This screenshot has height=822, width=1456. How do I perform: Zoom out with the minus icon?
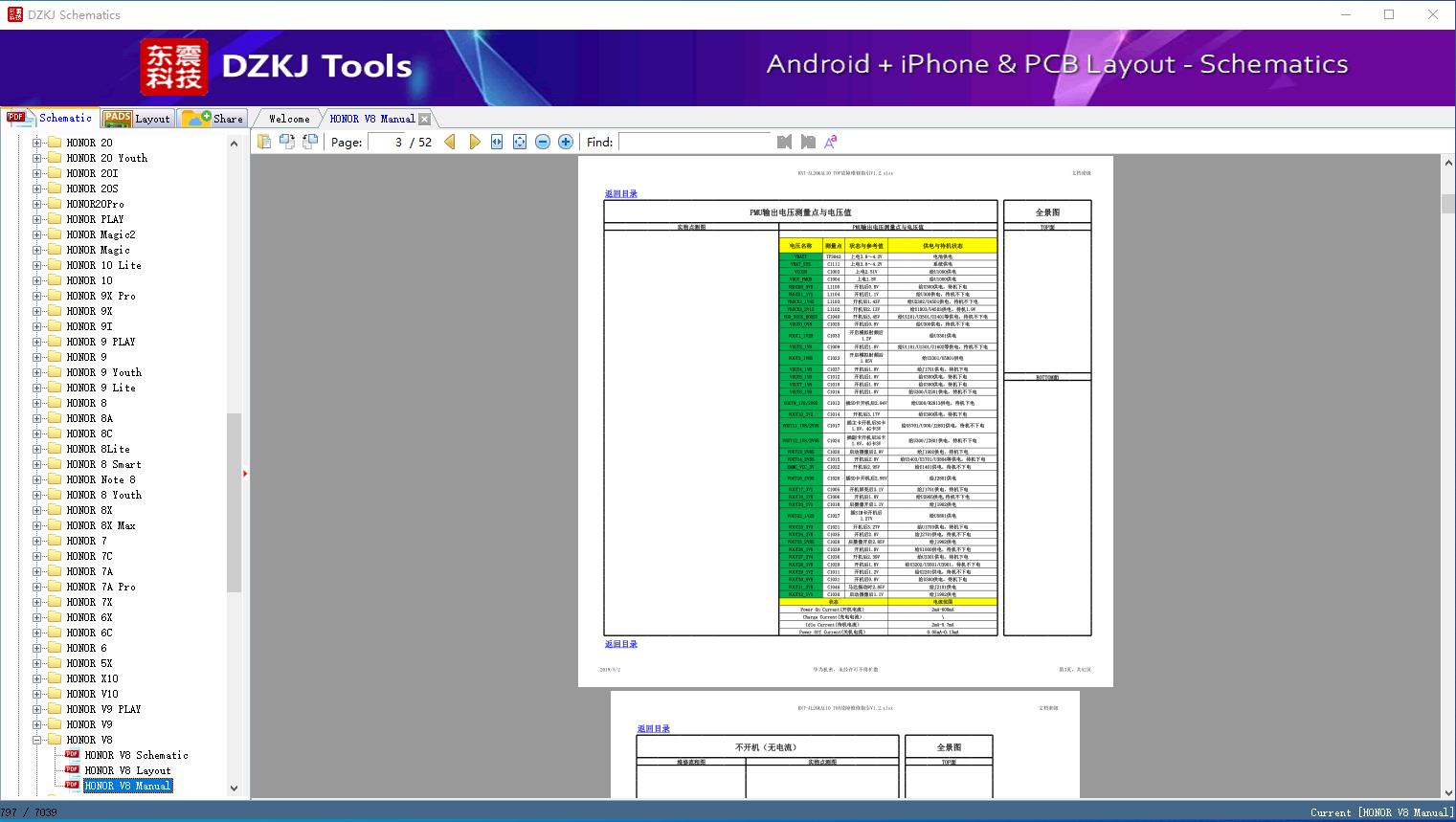point(543,142)
